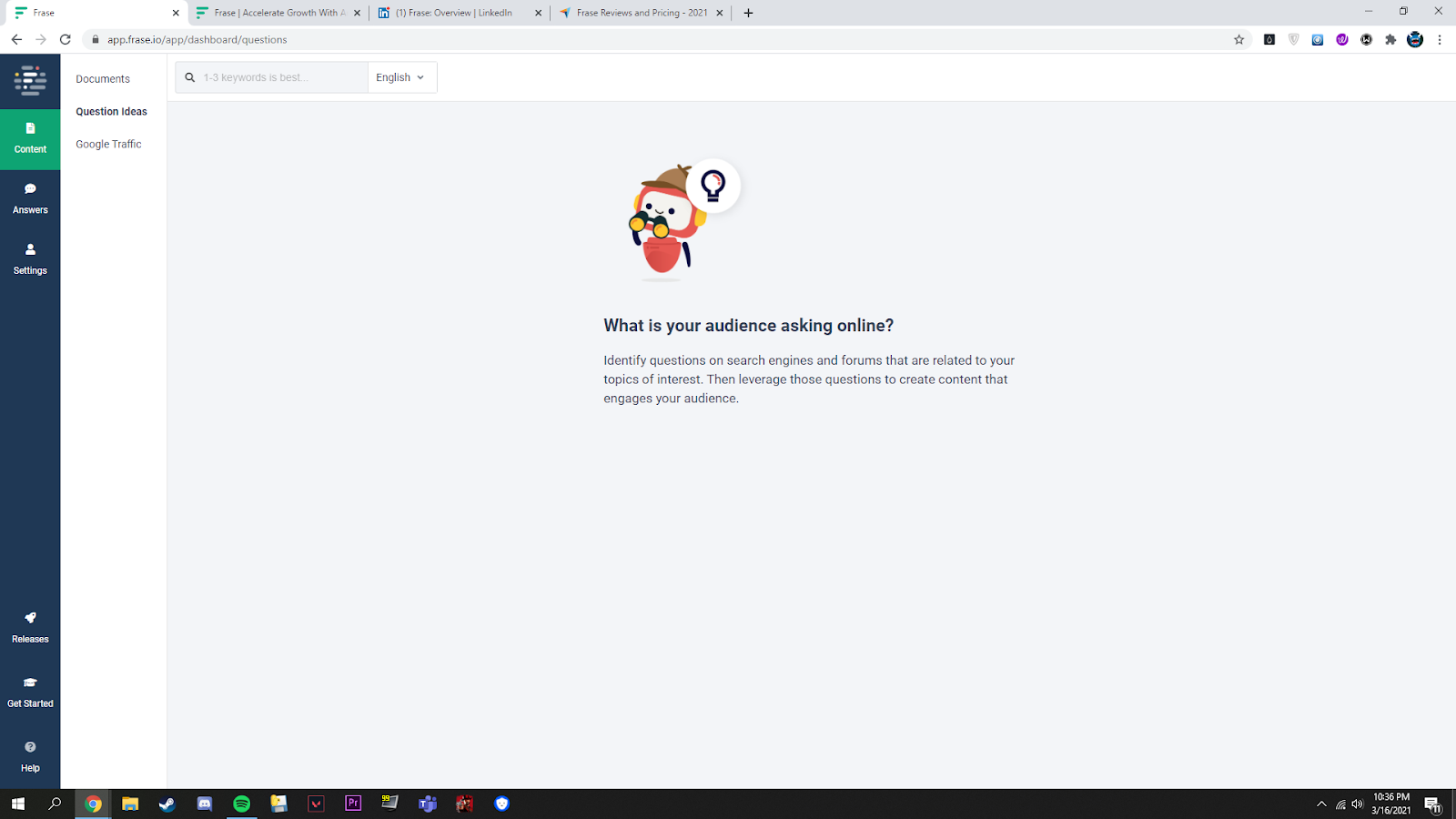Viewport: 1456px width, 819px height.
Task: Open the notification center
Action: point(1433,804)
